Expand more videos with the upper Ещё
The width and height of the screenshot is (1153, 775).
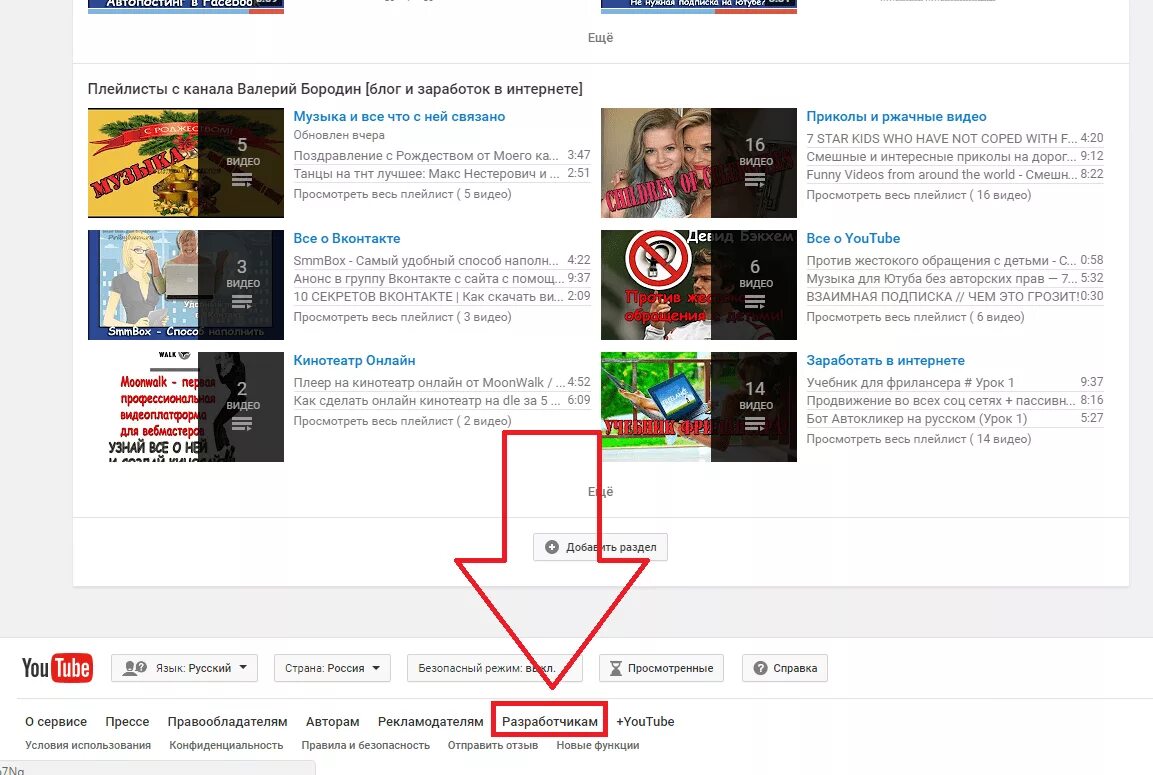tap(600, 38)
